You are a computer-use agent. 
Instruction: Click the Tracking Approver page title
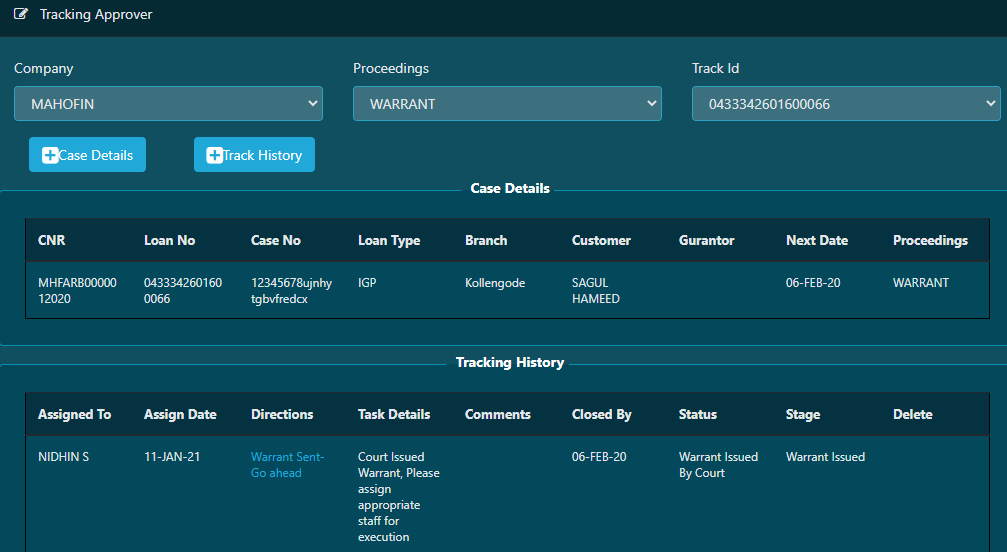[x=96, y=14]
